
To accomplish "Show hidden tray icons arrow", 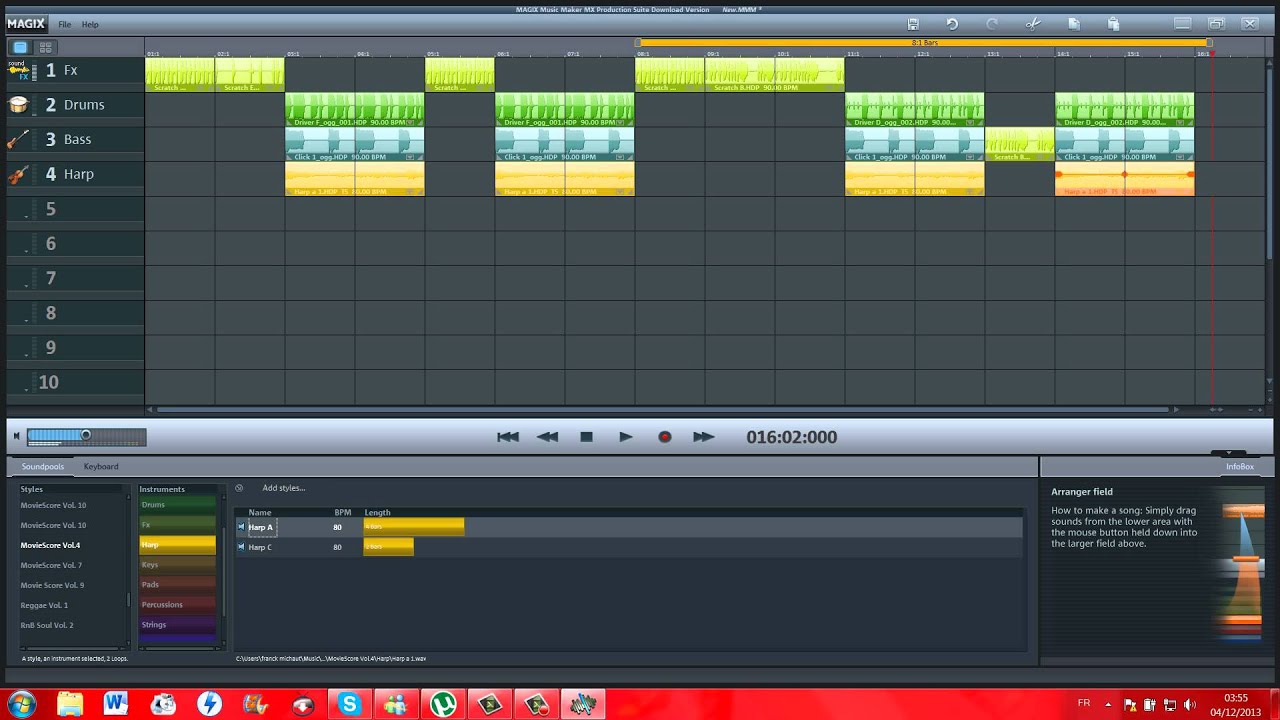I will pos(1108,704).
